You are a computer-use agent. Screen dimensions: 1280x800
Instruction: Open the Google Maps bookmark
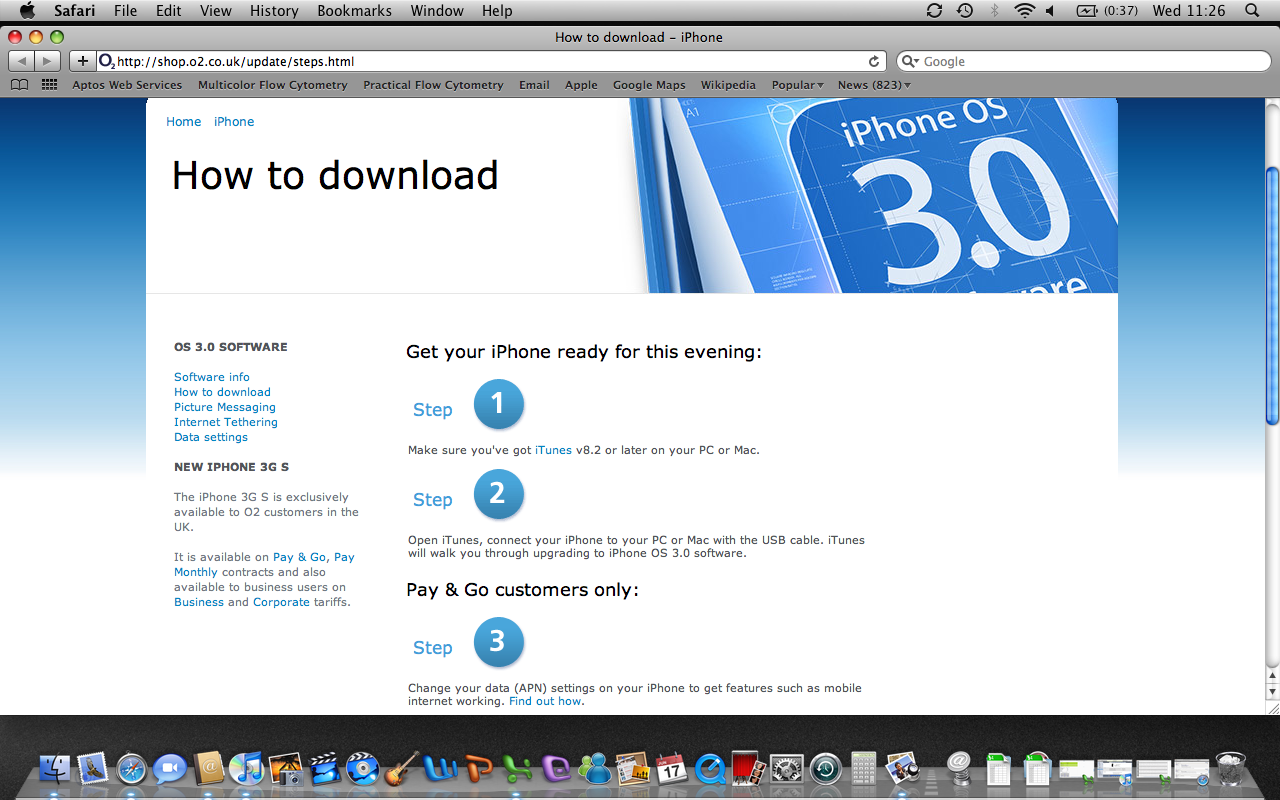click(x=649, y=85)
